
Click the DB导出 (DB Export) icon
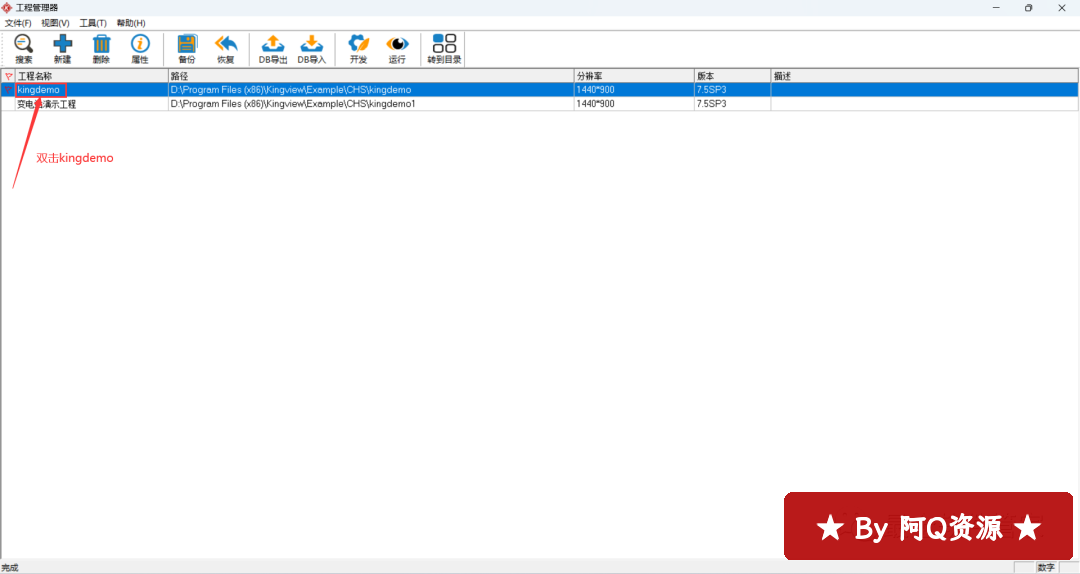[x=273, y=47]
